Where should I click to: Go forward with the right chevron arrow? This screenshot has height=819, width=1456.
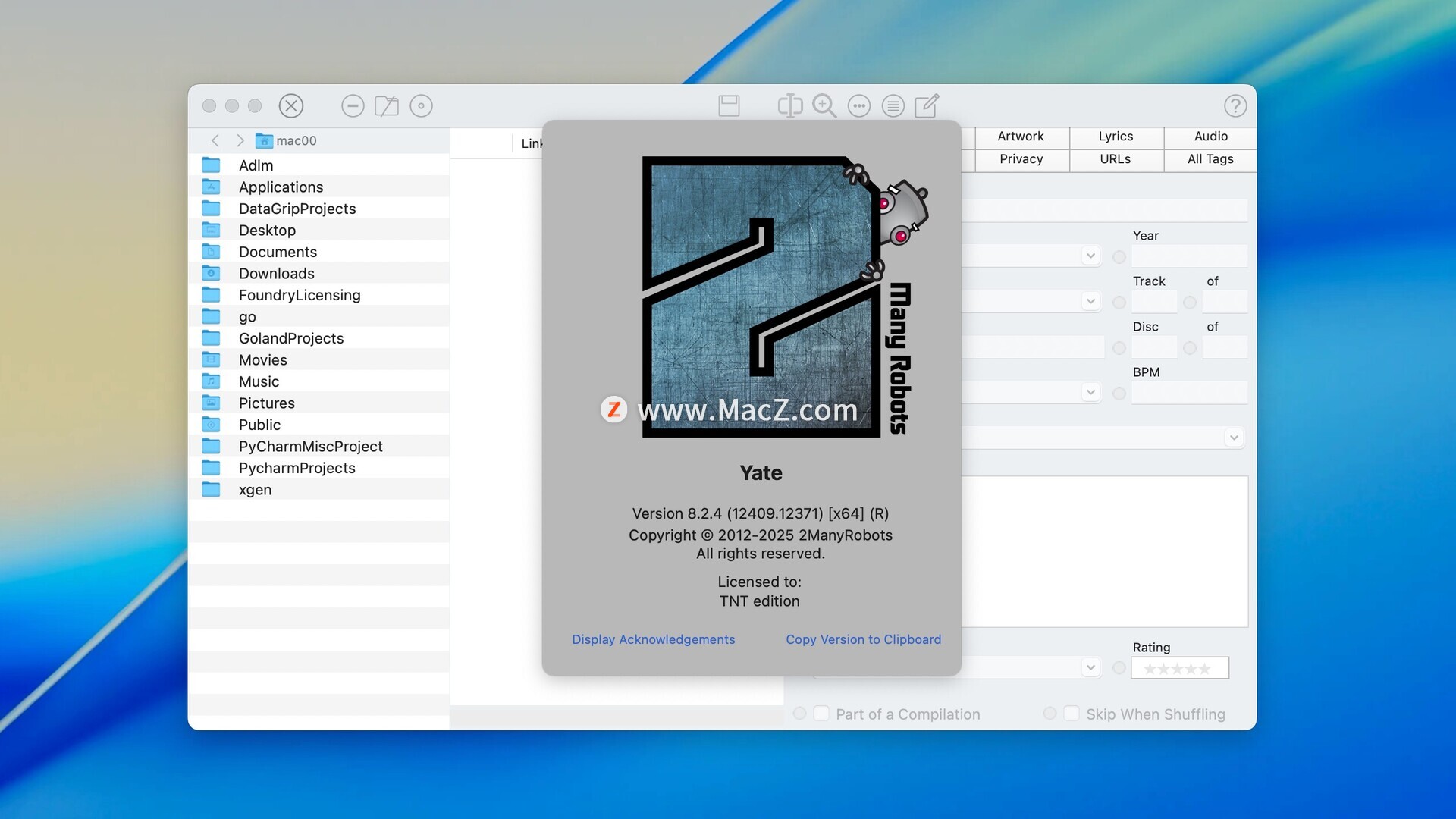click(240, 140)
